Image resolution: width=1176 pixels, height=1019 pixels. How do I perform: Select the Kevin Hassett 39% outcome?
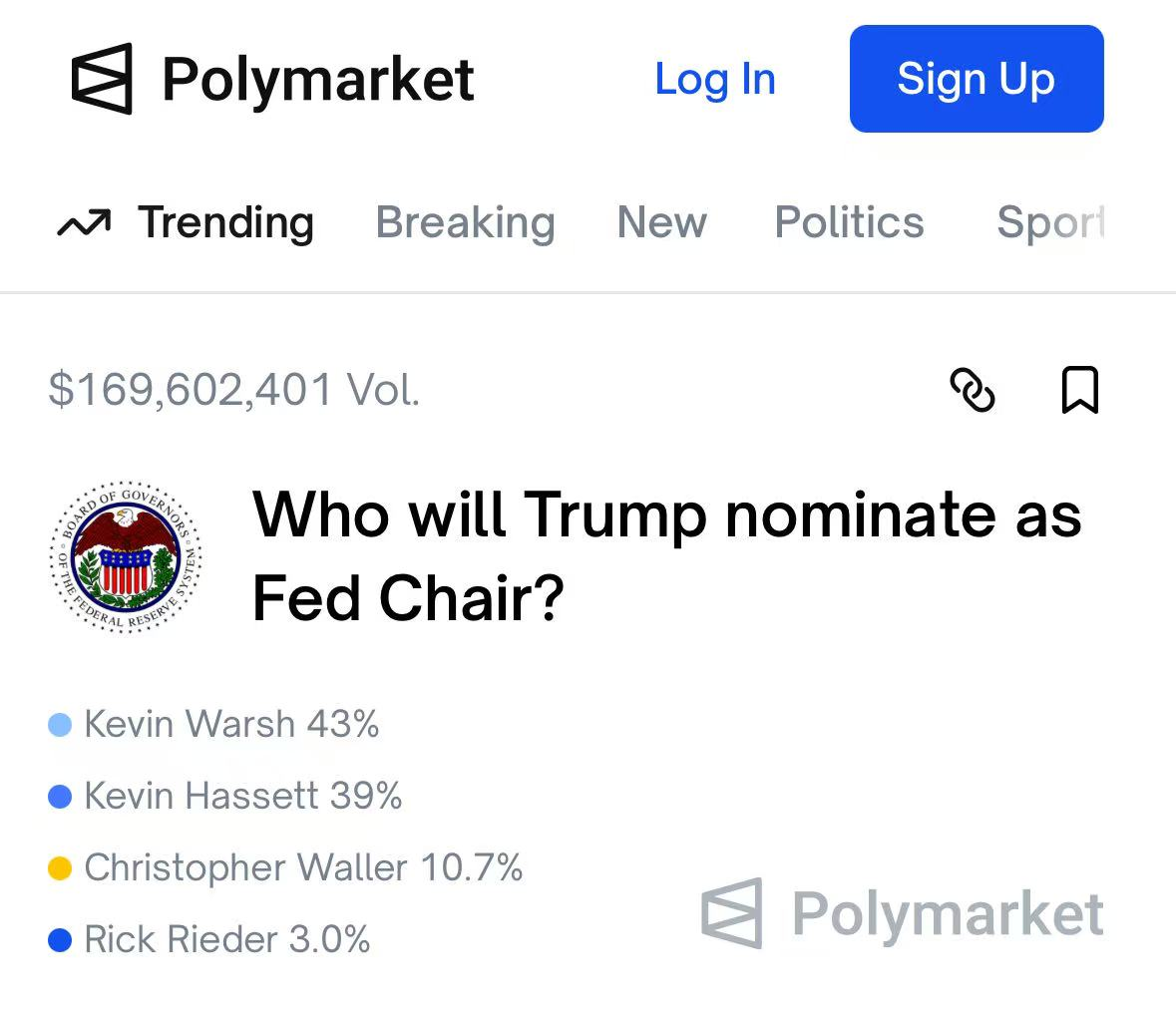tap(242, 796)
